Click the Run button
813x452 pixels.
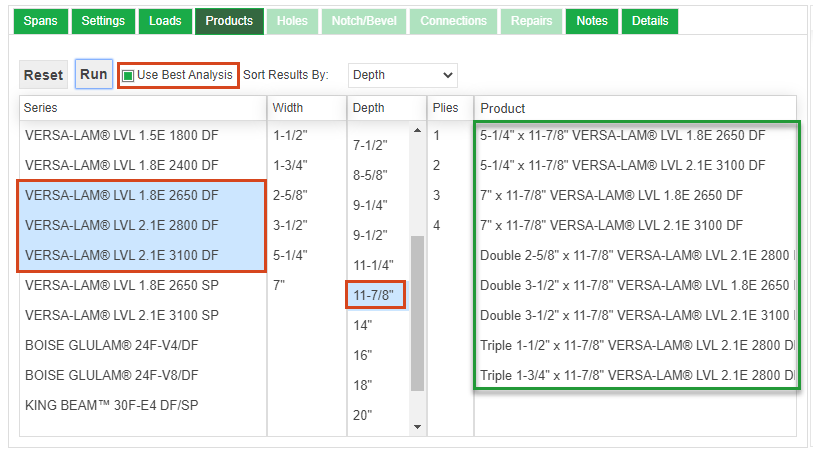pos(94,74)
